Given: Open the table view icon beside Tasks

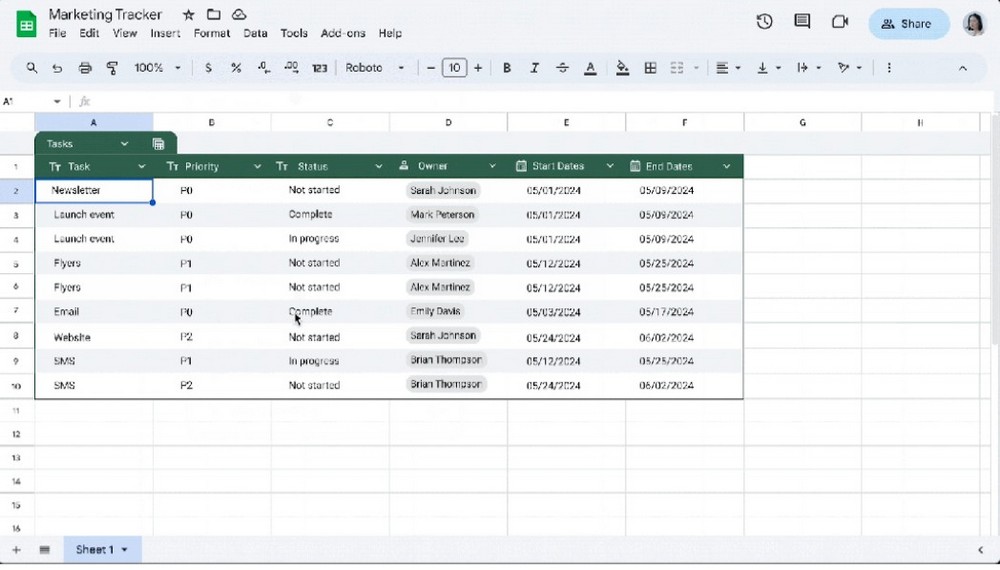Looking at the screenshot, I should [158, 144].
